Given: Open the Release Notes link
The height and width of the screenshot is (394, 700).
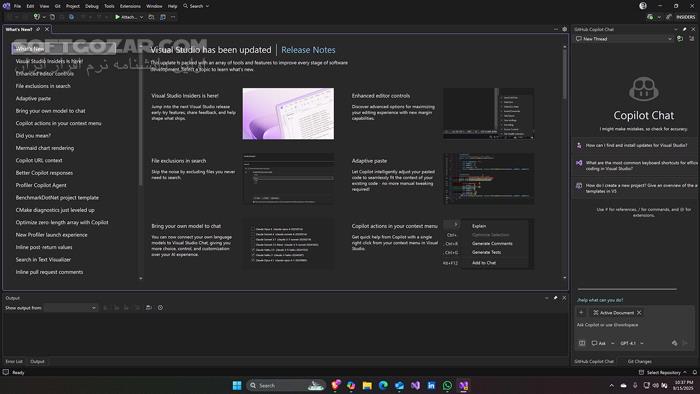Looking at the screenshot, I should 308,50.
